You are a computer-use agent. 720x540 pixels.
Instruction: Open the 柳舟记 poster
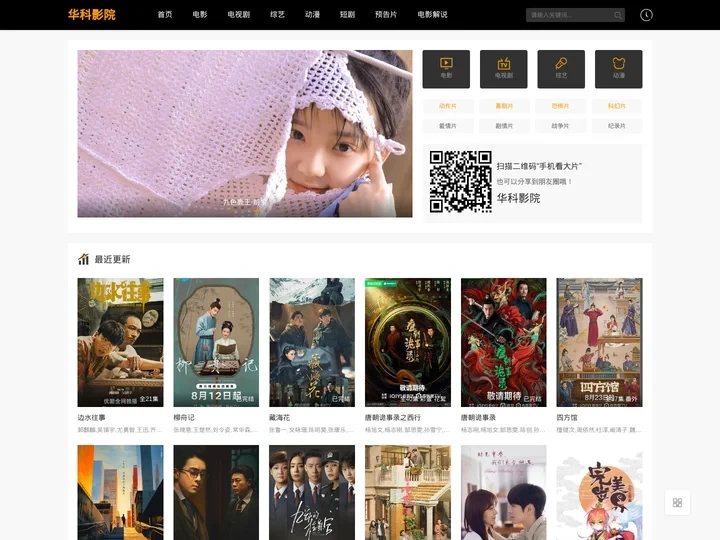pos(216,342)
